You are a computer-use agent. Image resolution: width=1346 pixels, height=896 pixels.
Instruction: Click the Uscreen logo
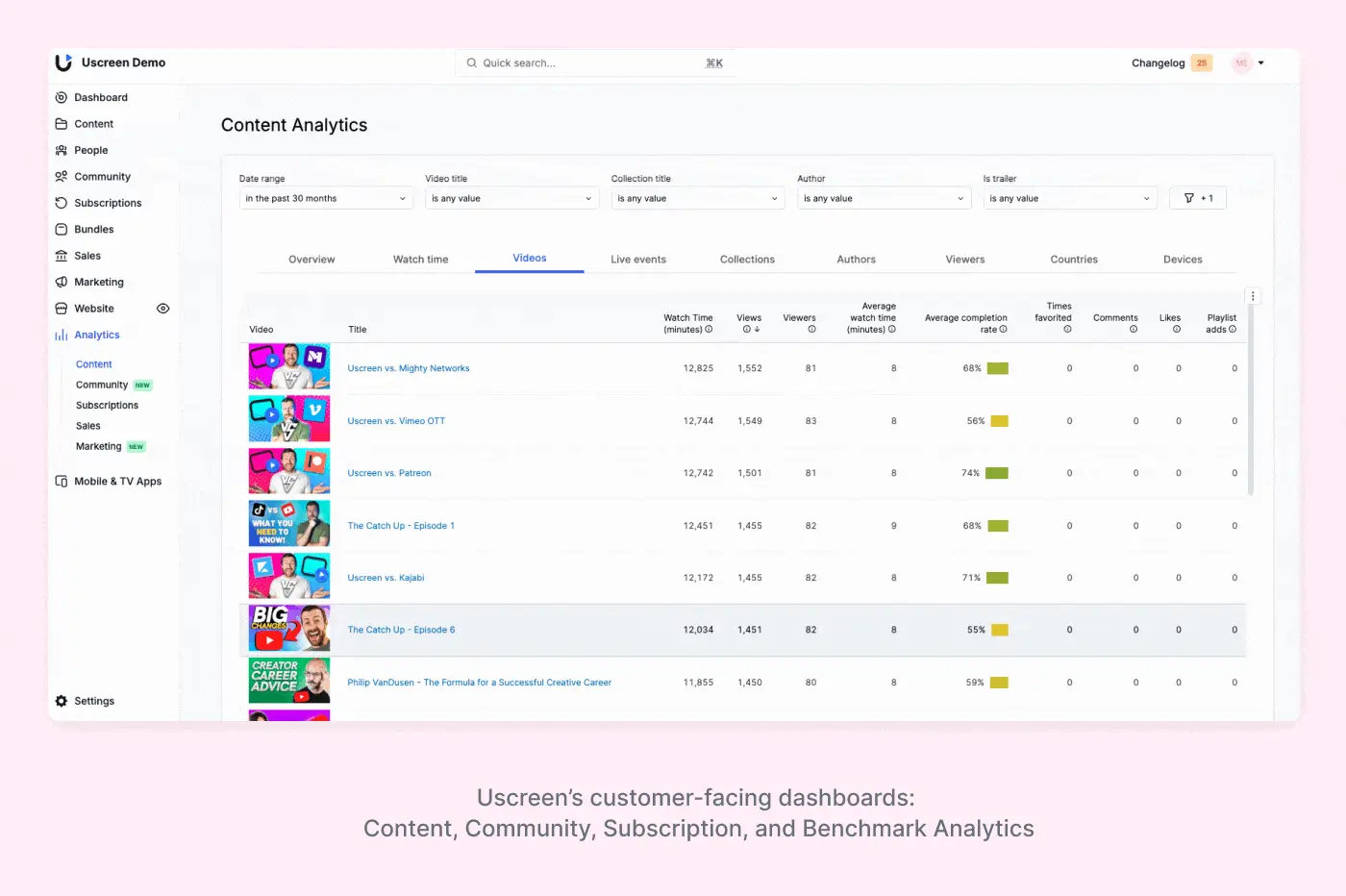[63, 62]
